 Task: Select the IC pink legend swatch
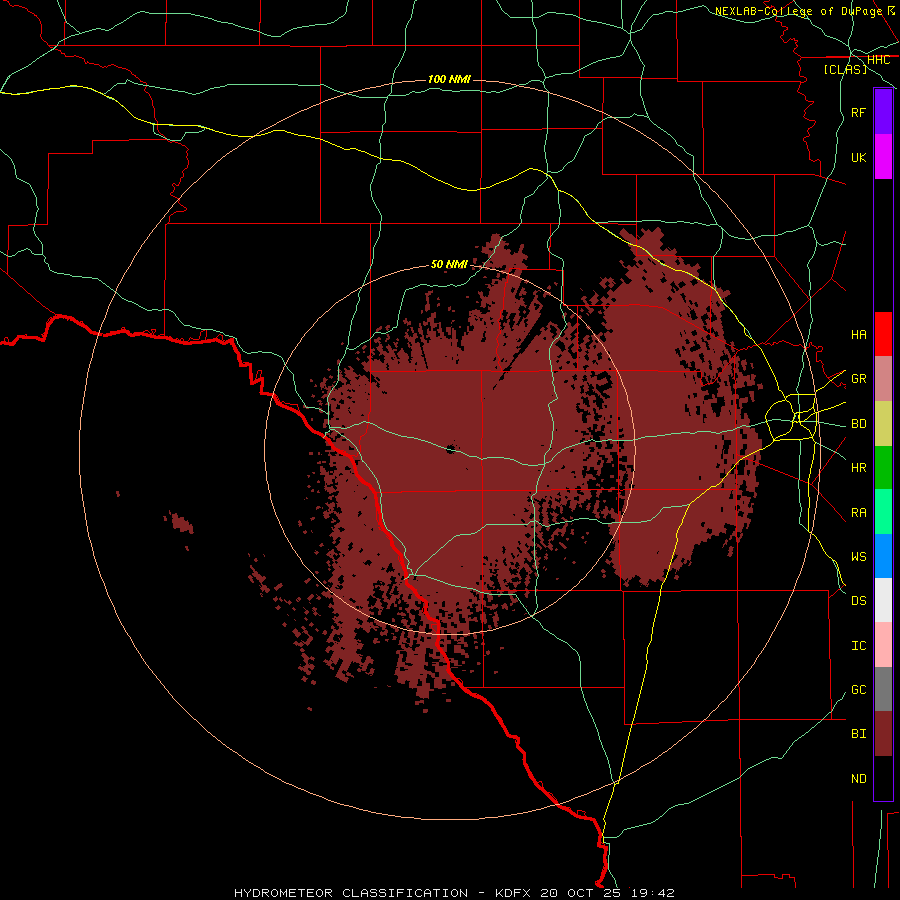point(883,645)
